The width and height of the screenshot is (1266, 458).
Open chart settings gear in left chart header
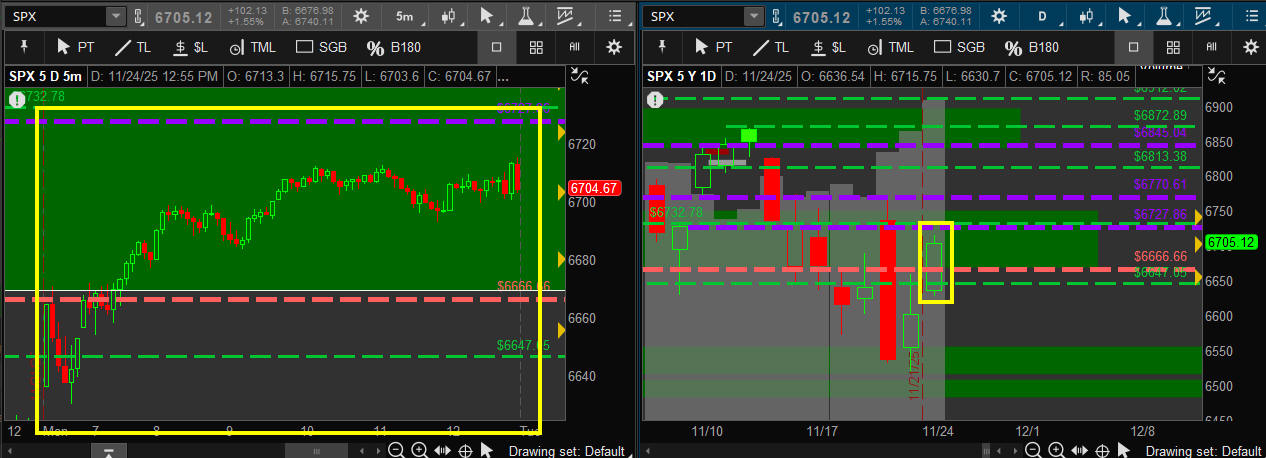361,16
